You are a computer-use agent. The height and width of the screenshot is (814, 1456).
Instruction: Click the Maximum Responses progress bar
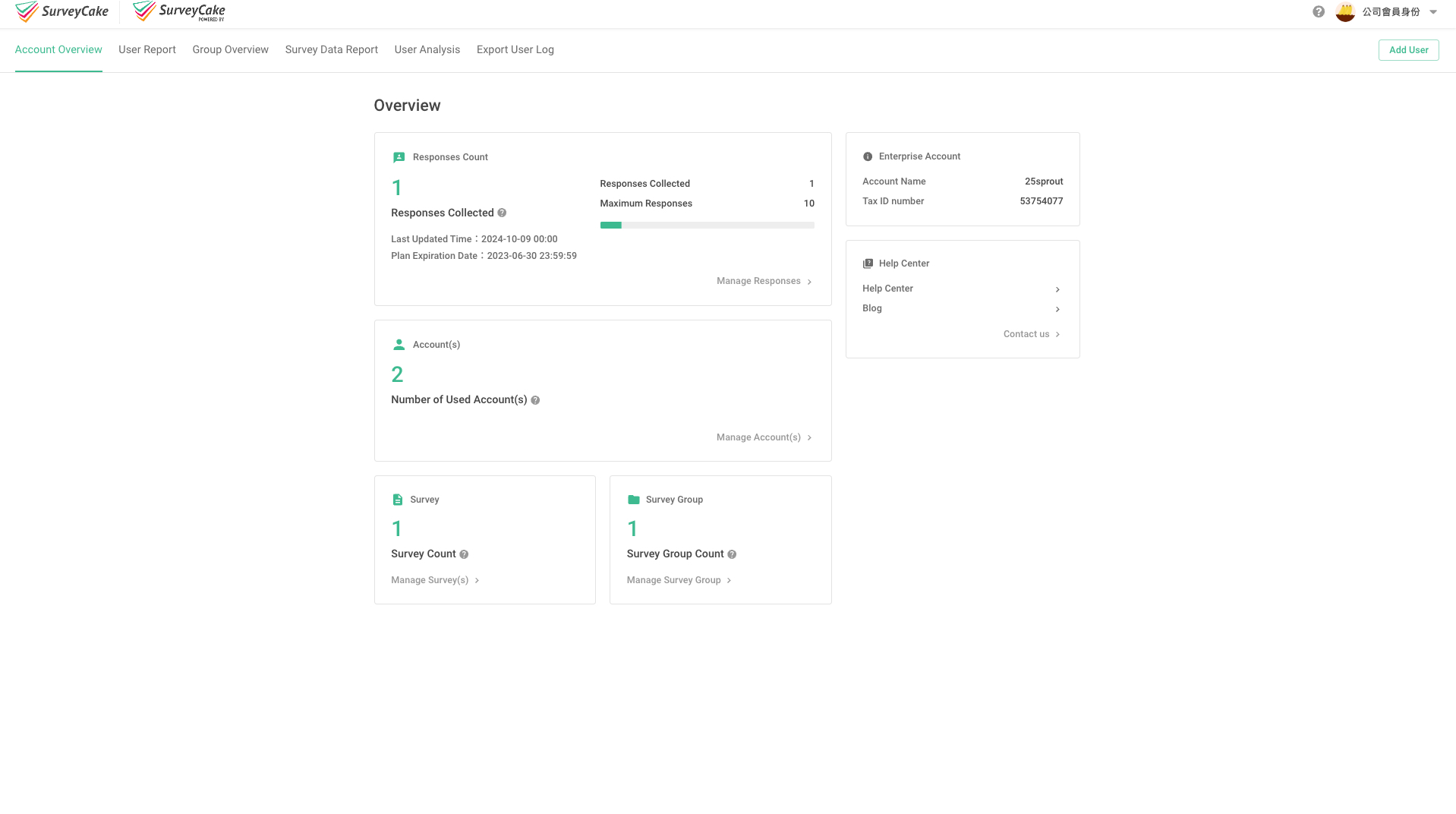(x=707, y=225)
